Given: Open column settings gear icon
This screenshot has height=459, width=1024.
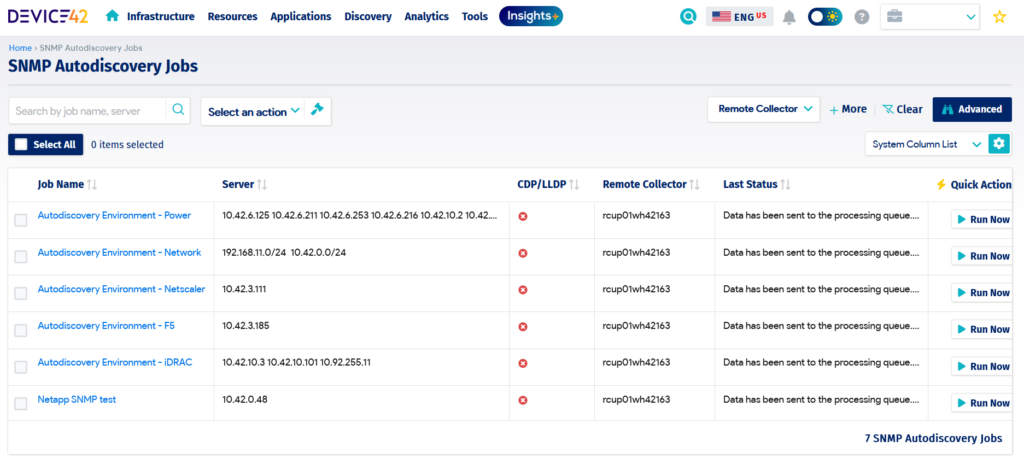Looking at the screenshot, I should coord(999,144).
